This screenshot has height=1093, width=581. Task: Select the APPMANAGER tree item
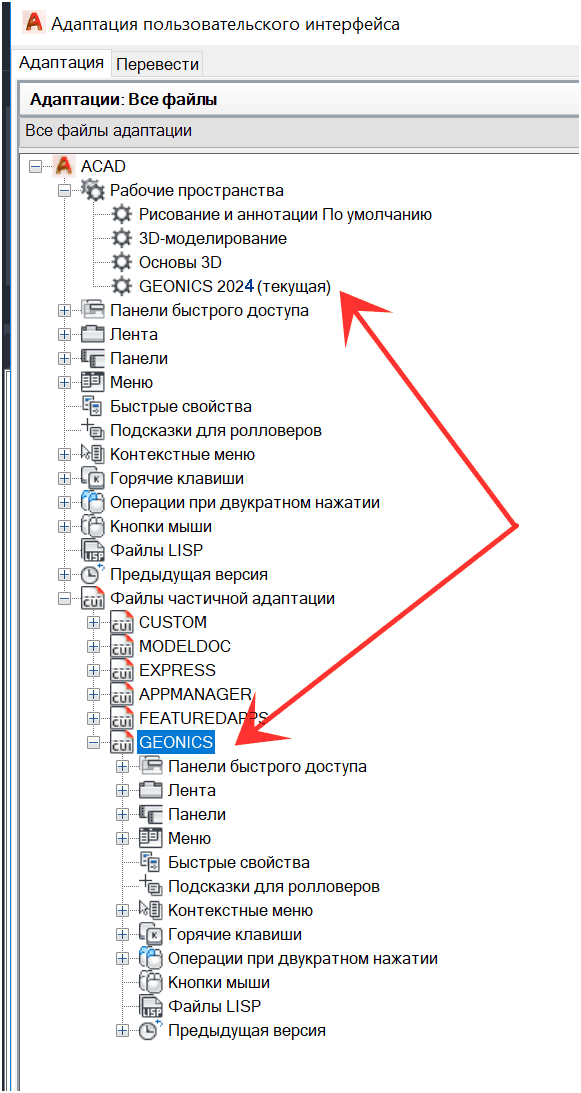(195, 694)
